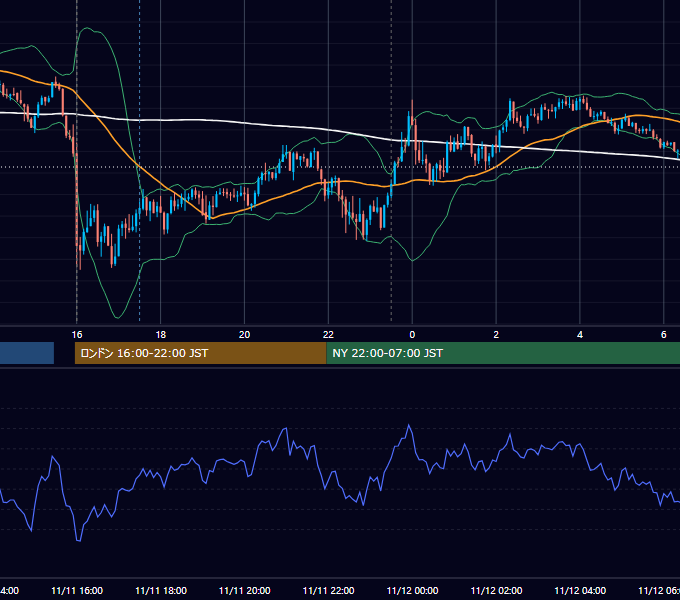Click the 11/12 02:00 label on the lower axis

[x=496, y=590]
